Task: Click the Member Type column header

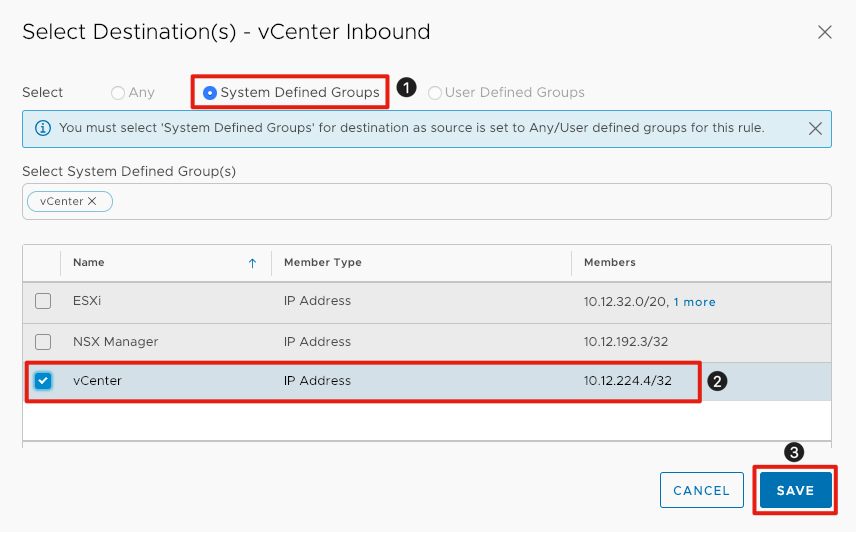Action: pos(323,263)
